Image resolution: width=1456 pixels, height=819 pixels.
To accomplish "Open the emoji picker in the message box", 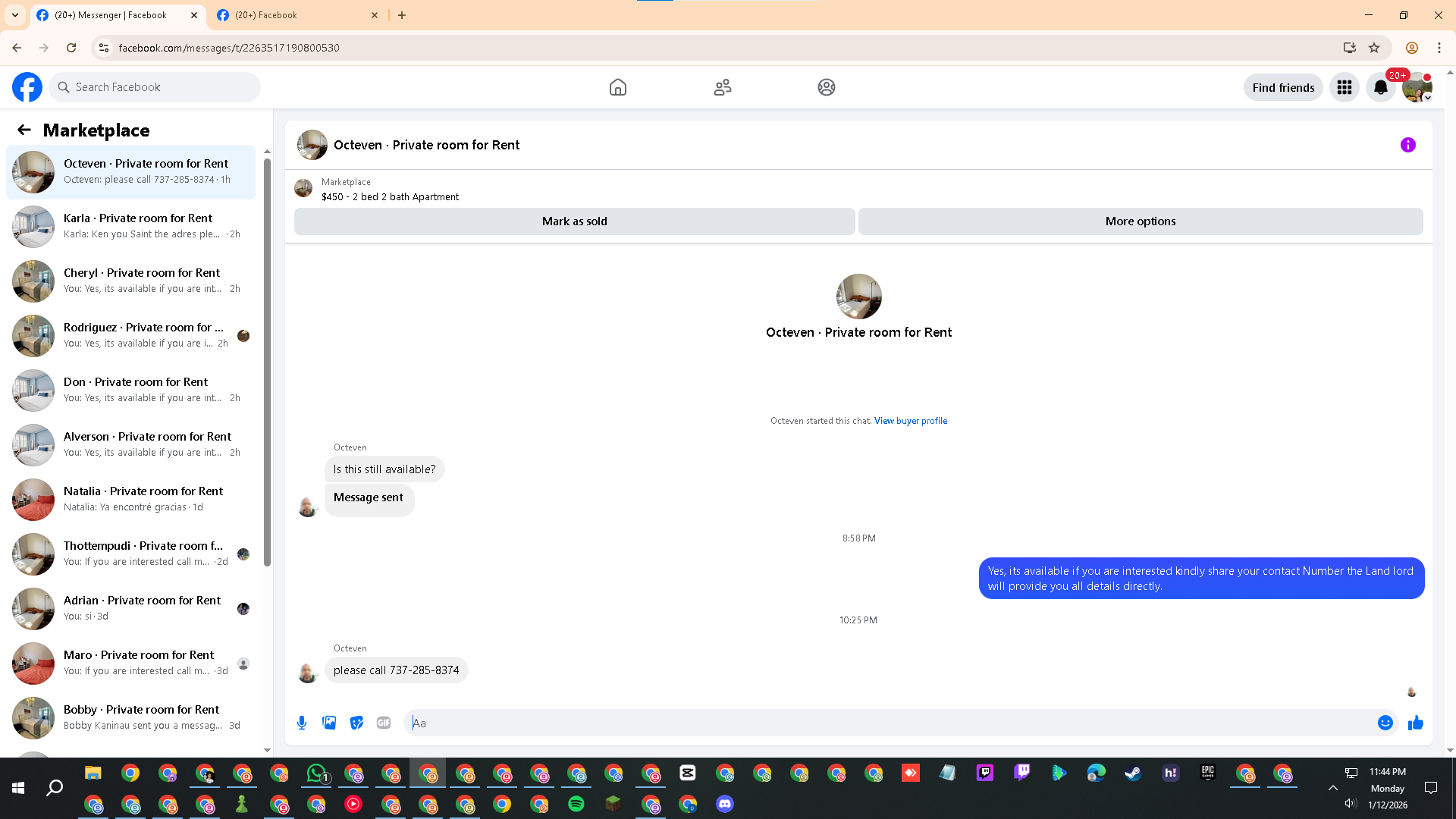I will click(x=1385, y=723).
